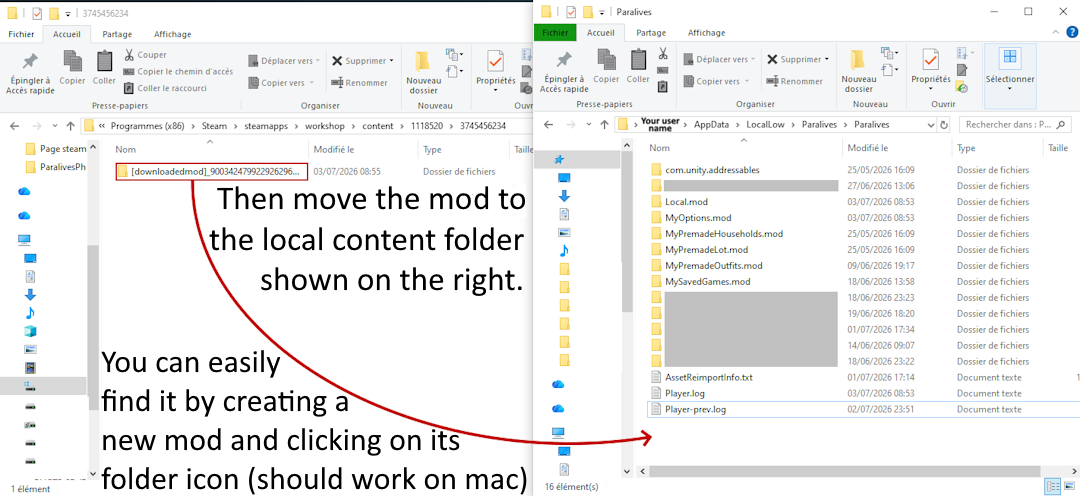
Task: Click Propriétés checkmark icon in 3745456234 window
Action: 495,61
